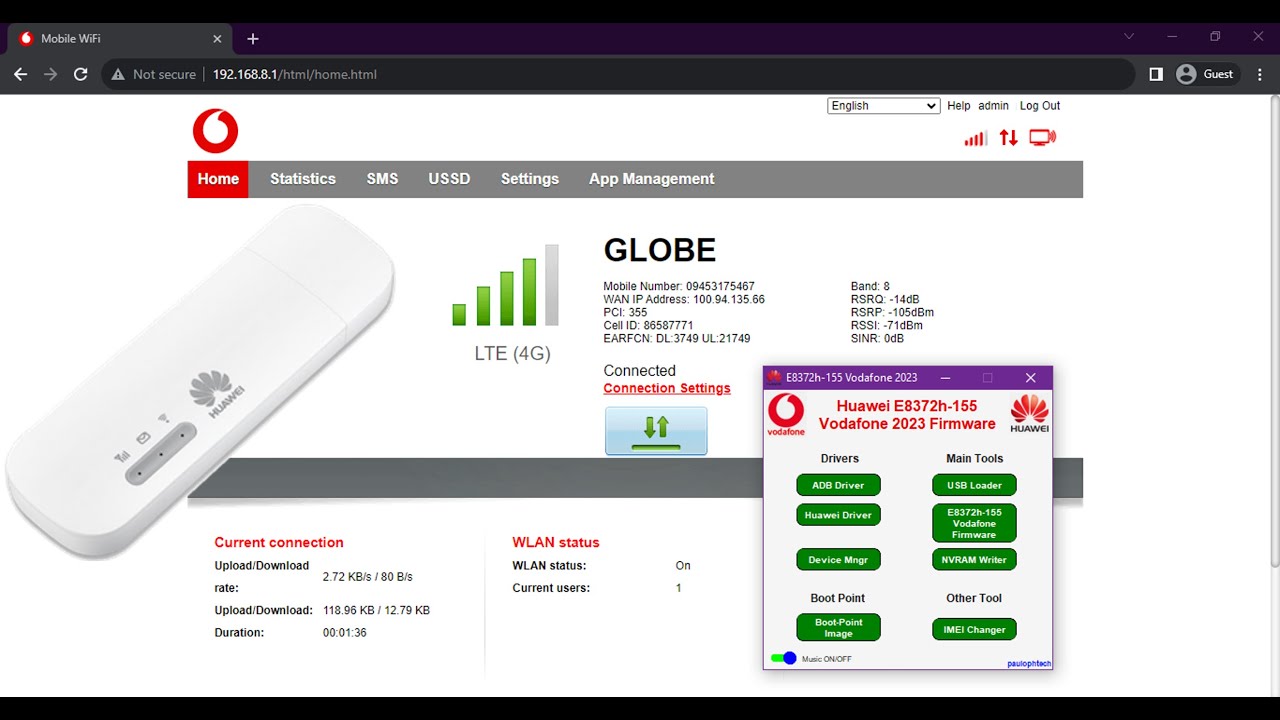Click the Log Out link
Screen dimensions: 1280x720
point(1040,106)
